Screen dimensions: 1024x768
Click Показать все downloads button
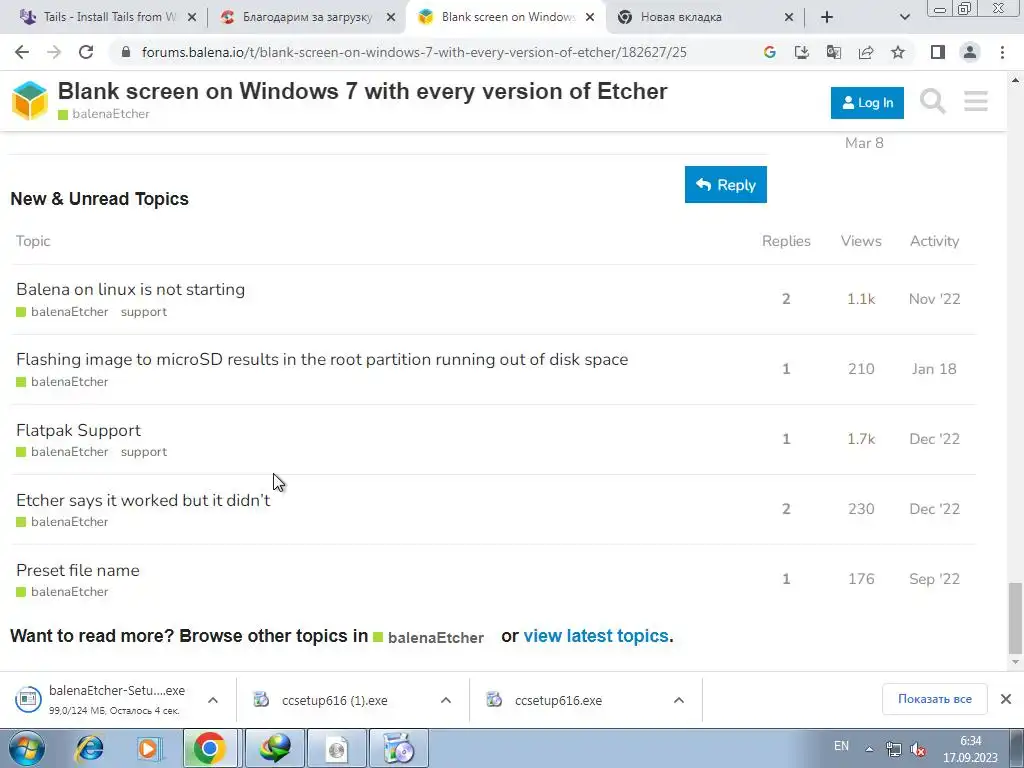coord(935,699)
